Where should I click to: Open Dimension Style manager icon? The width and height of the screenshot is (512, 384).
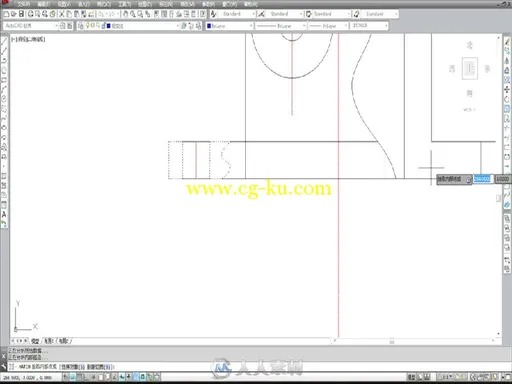(262, 14)
